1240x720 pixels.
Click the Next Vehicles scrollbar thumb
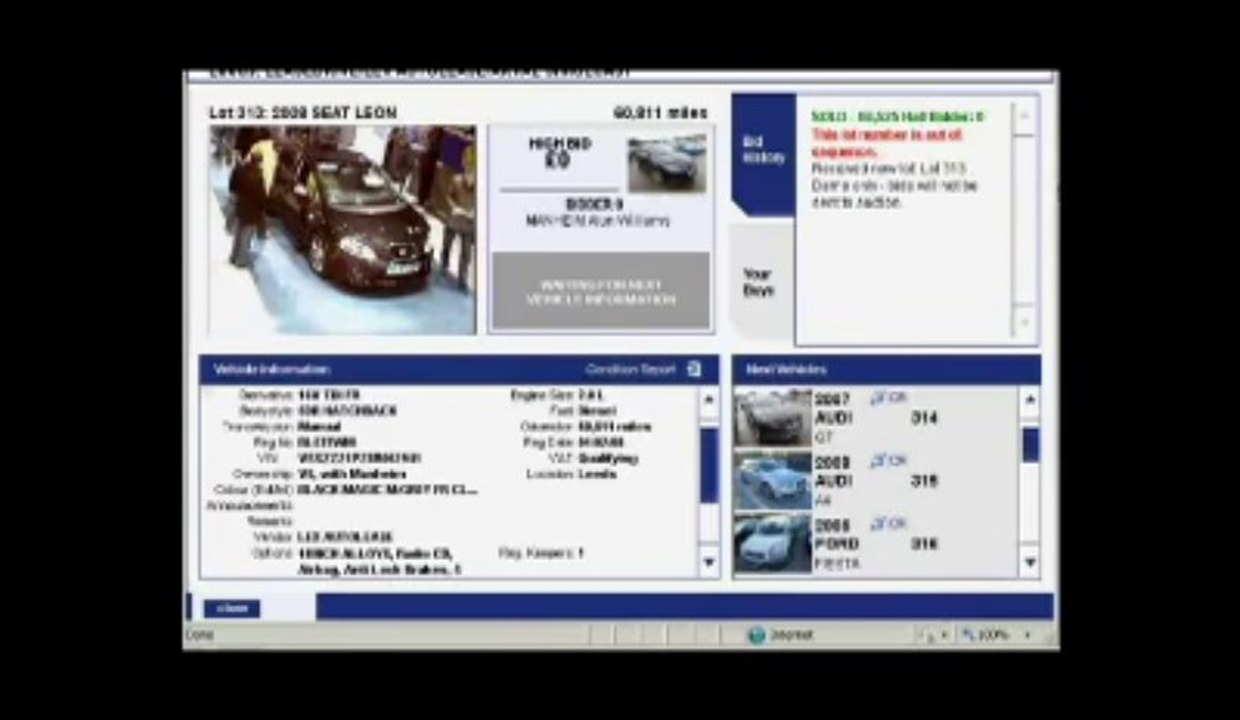pyautogui.click(x=1030, y=444)
